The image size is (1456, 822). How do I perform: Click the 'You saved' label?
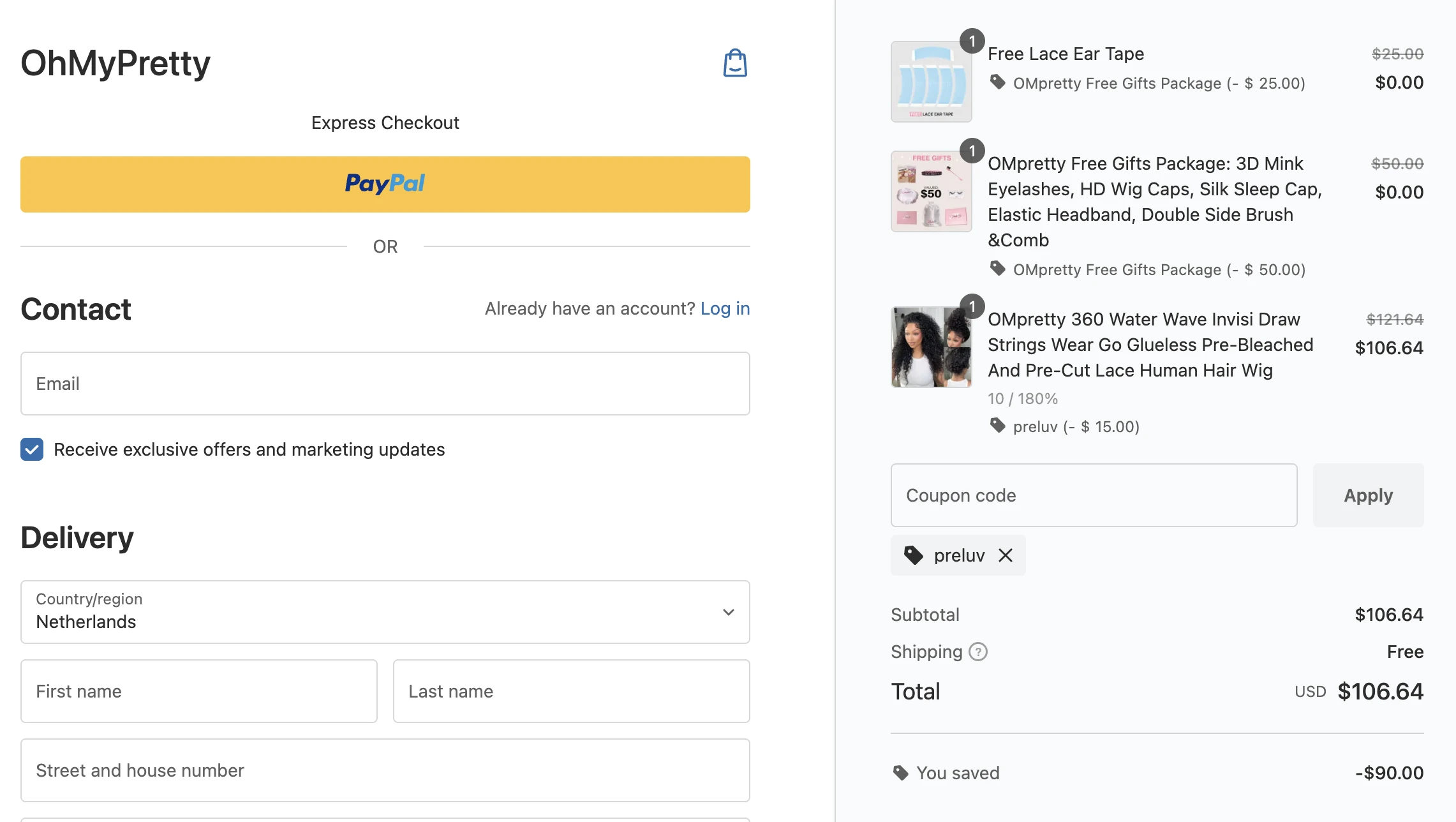click(958, 773)
